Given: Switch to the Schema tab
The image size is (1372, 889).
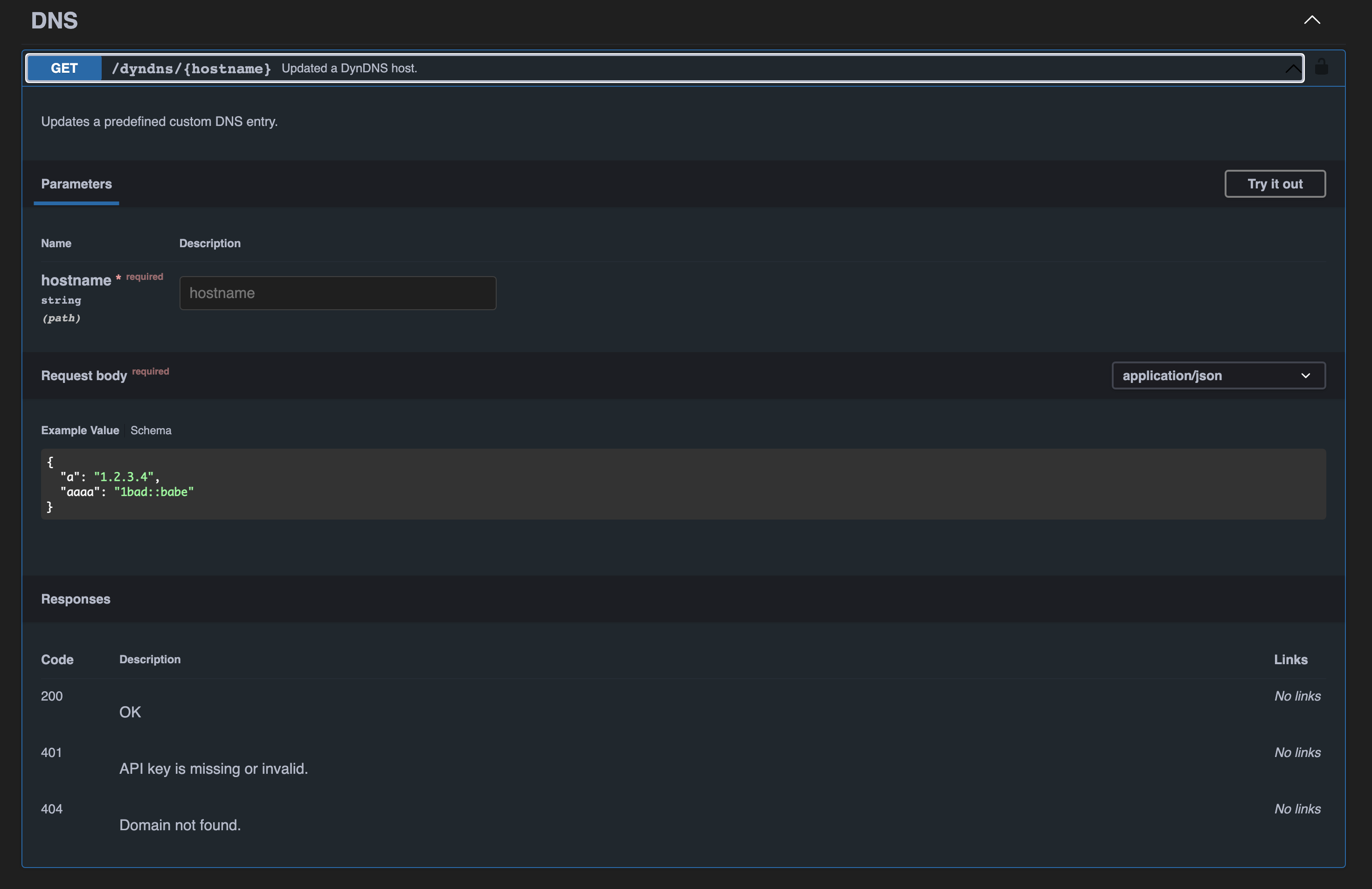Looking at the screenshot, I should click(151, 430).
